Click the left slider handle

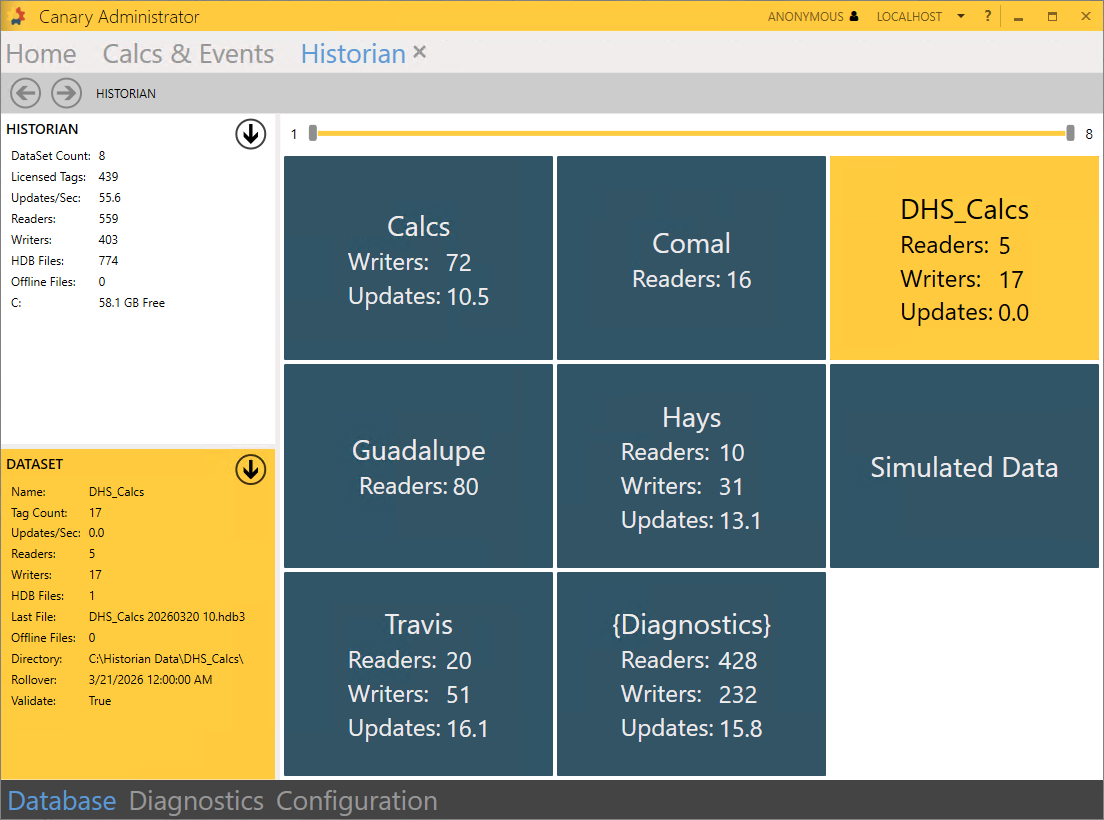pos(313,133)
